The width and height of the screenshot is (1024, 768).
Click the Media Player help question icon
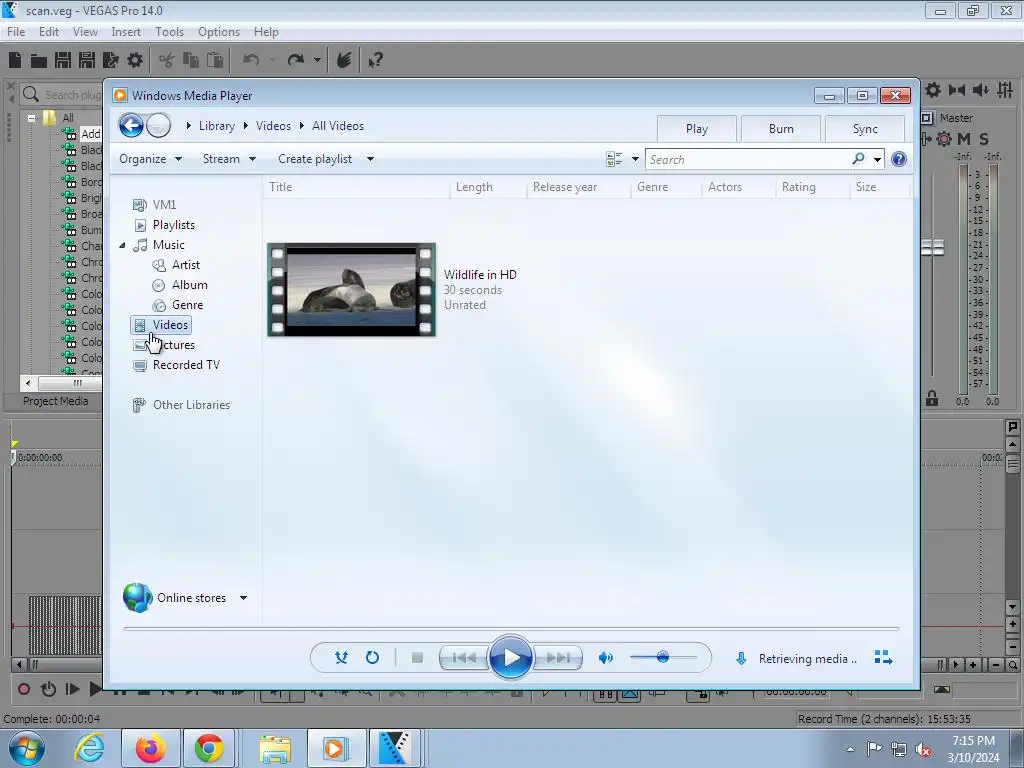(899, 159)
